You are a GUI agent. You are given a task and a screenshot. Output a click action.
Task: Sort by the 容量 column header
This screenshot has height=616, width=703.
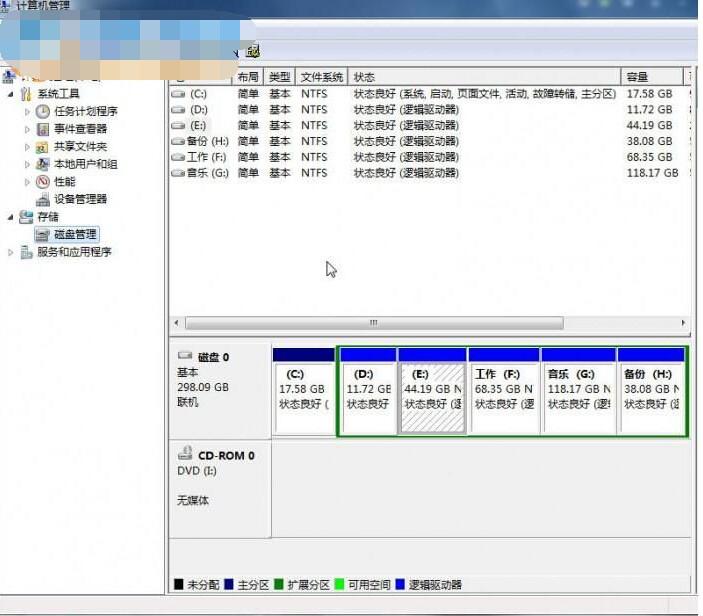(x=652, y=77)
